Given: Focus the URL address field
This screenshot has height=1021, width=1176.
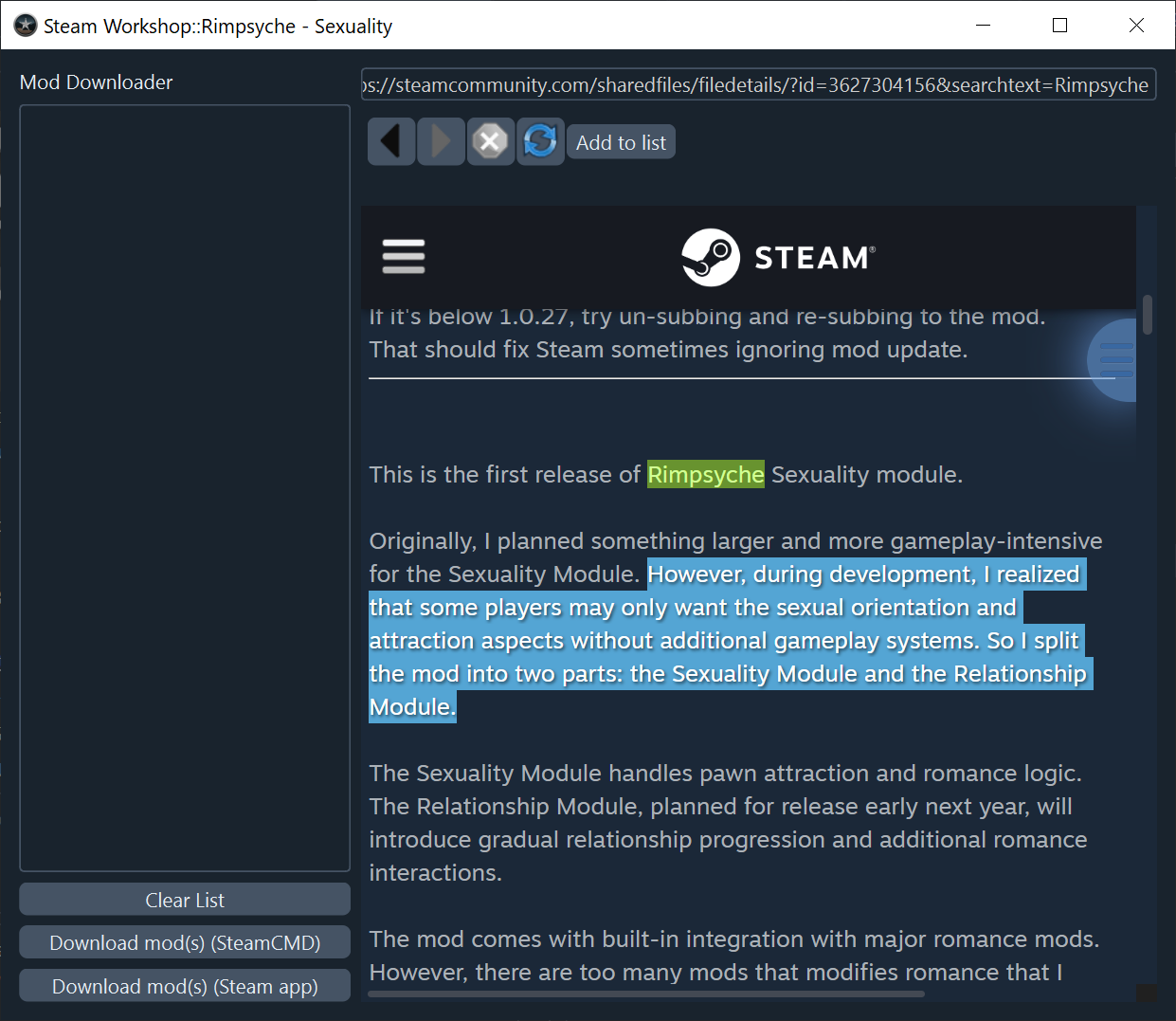Looking at the screenshot, I should pyautogui.click(x=758, y=84).
